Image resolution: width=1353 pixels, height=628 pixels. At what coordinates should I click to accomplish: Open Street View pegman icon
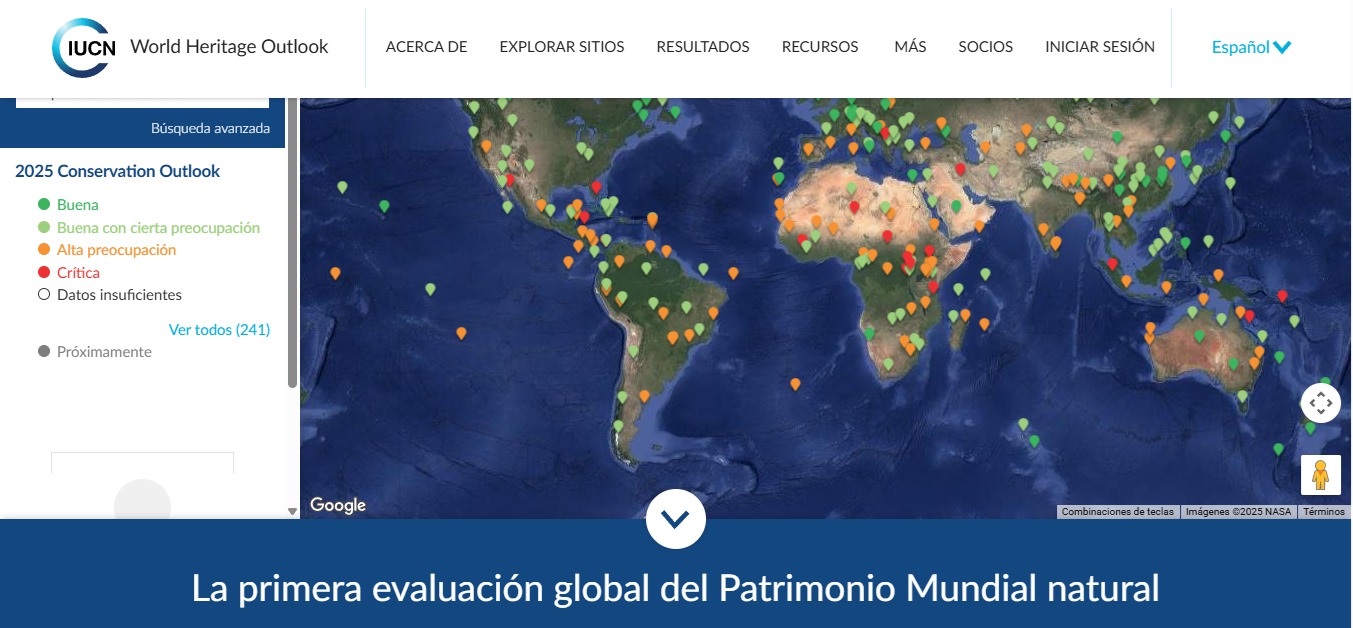[1320, 474]
